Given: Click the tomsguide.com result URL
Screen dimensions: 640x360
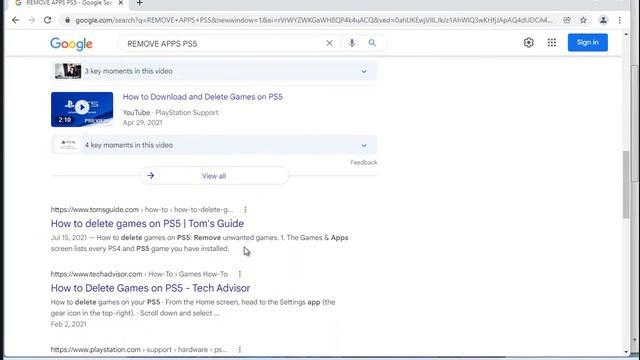Looking at the screenshot, I should point(142,209).
